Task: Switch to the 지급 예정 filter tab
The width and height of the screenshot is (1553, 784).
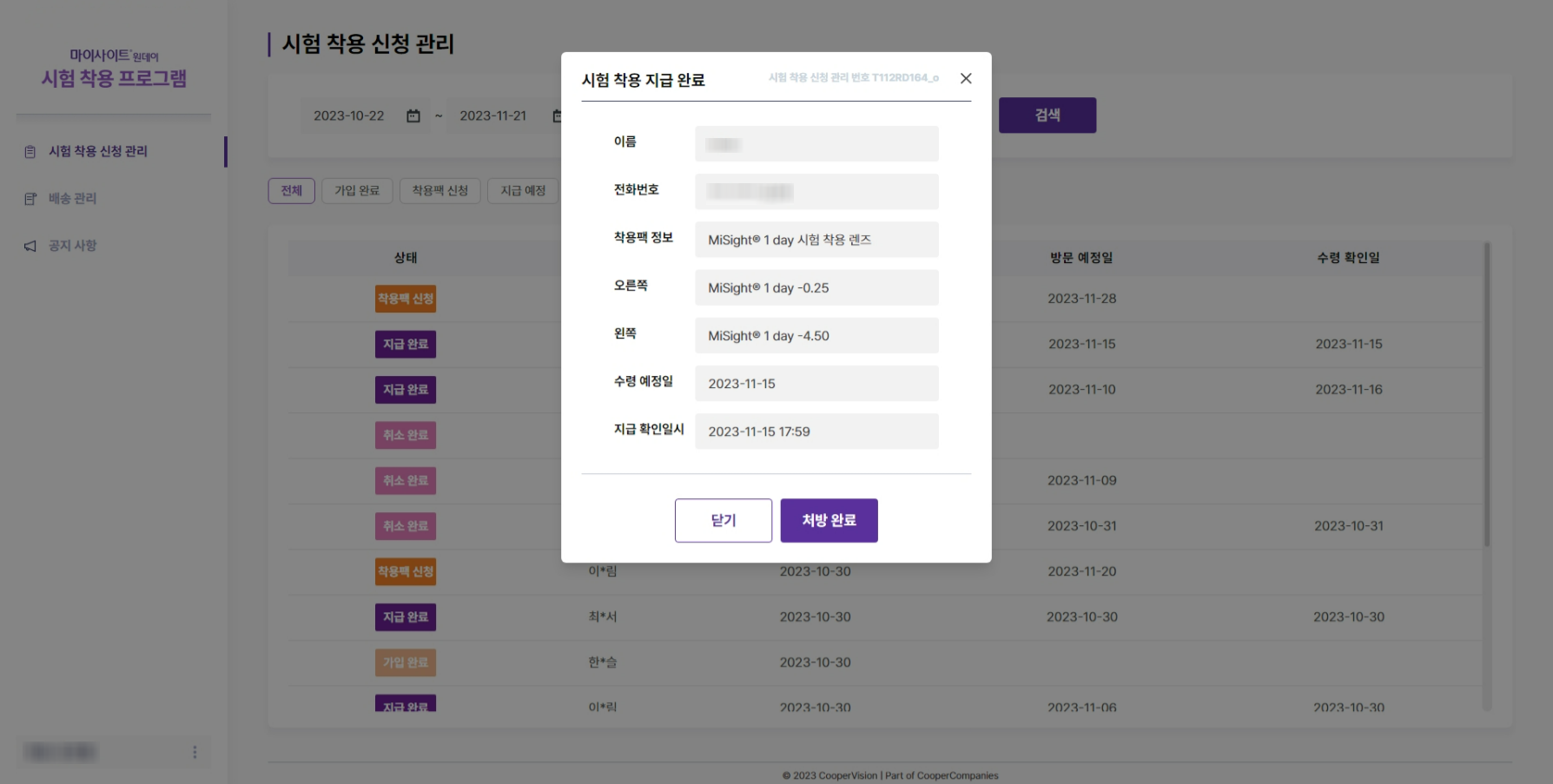Action: (x=523, y=191)
